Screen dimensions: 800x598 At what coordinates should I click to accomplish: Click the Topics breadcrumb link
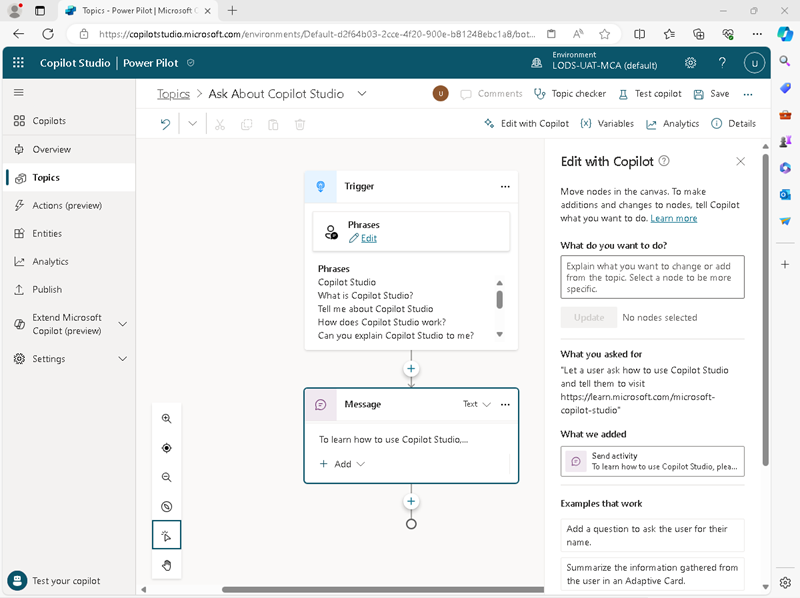[173, 94]
